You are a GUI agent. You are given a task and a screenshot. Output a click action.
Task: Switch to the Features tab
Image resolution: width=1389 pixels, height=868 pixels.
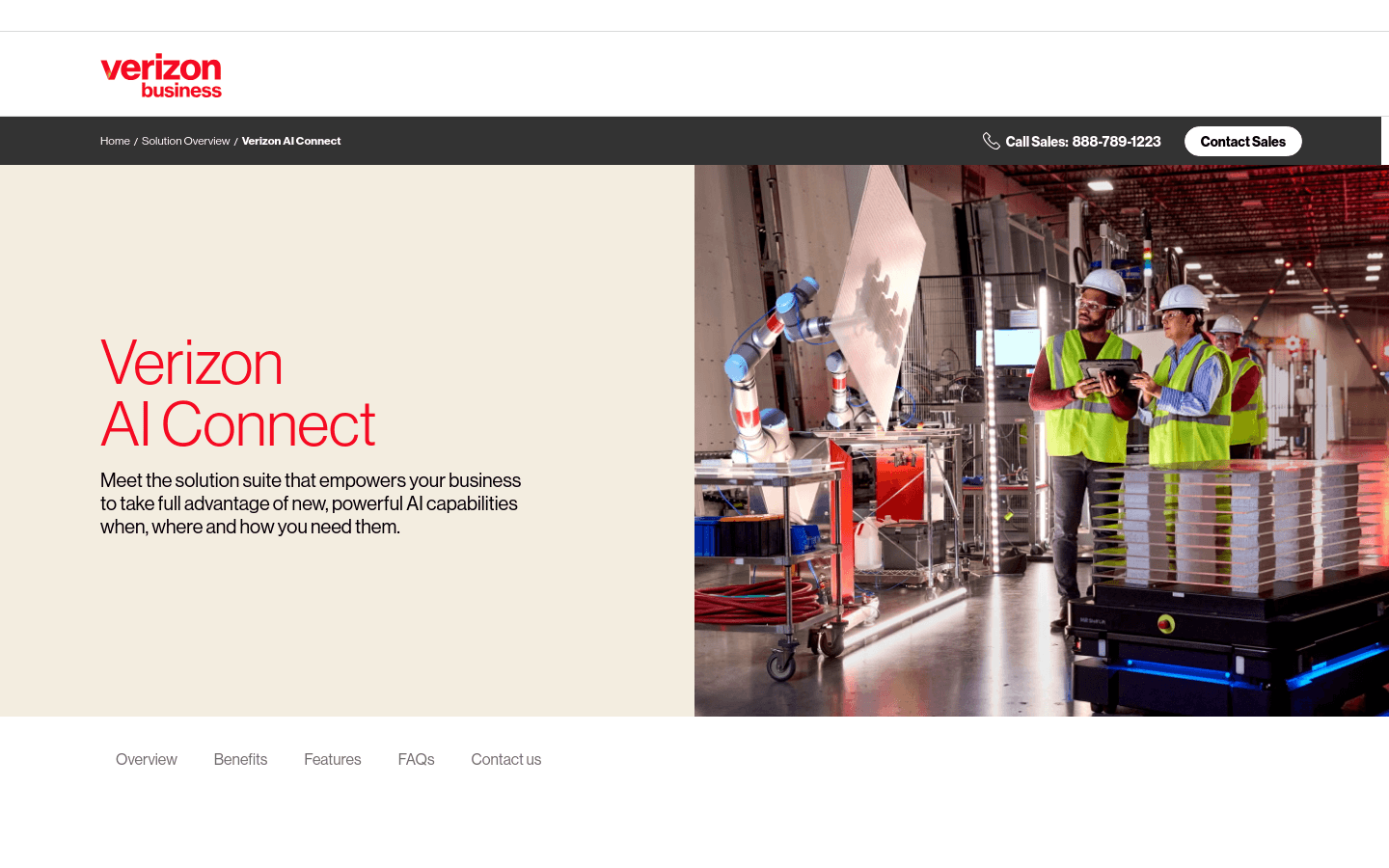click(333, 759)
